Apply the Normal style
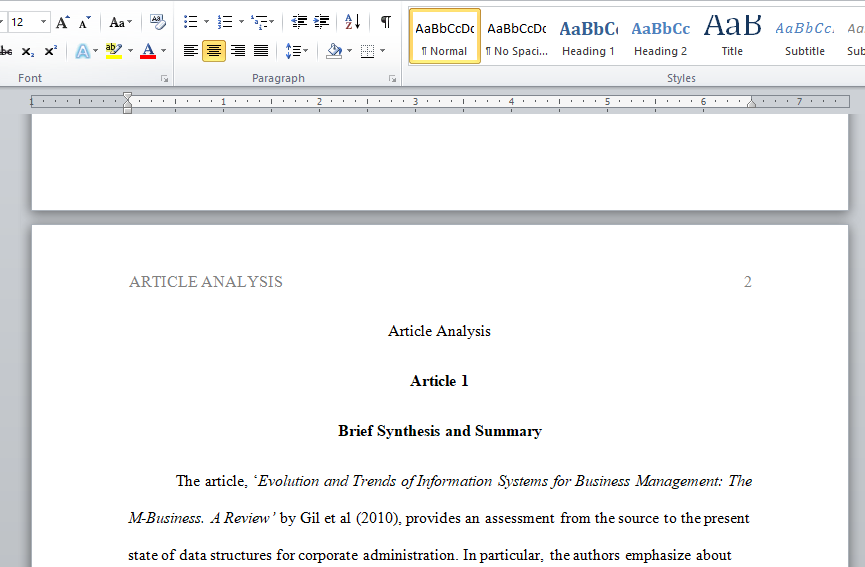Screen dimensions: 865x567 pos(445,36)
